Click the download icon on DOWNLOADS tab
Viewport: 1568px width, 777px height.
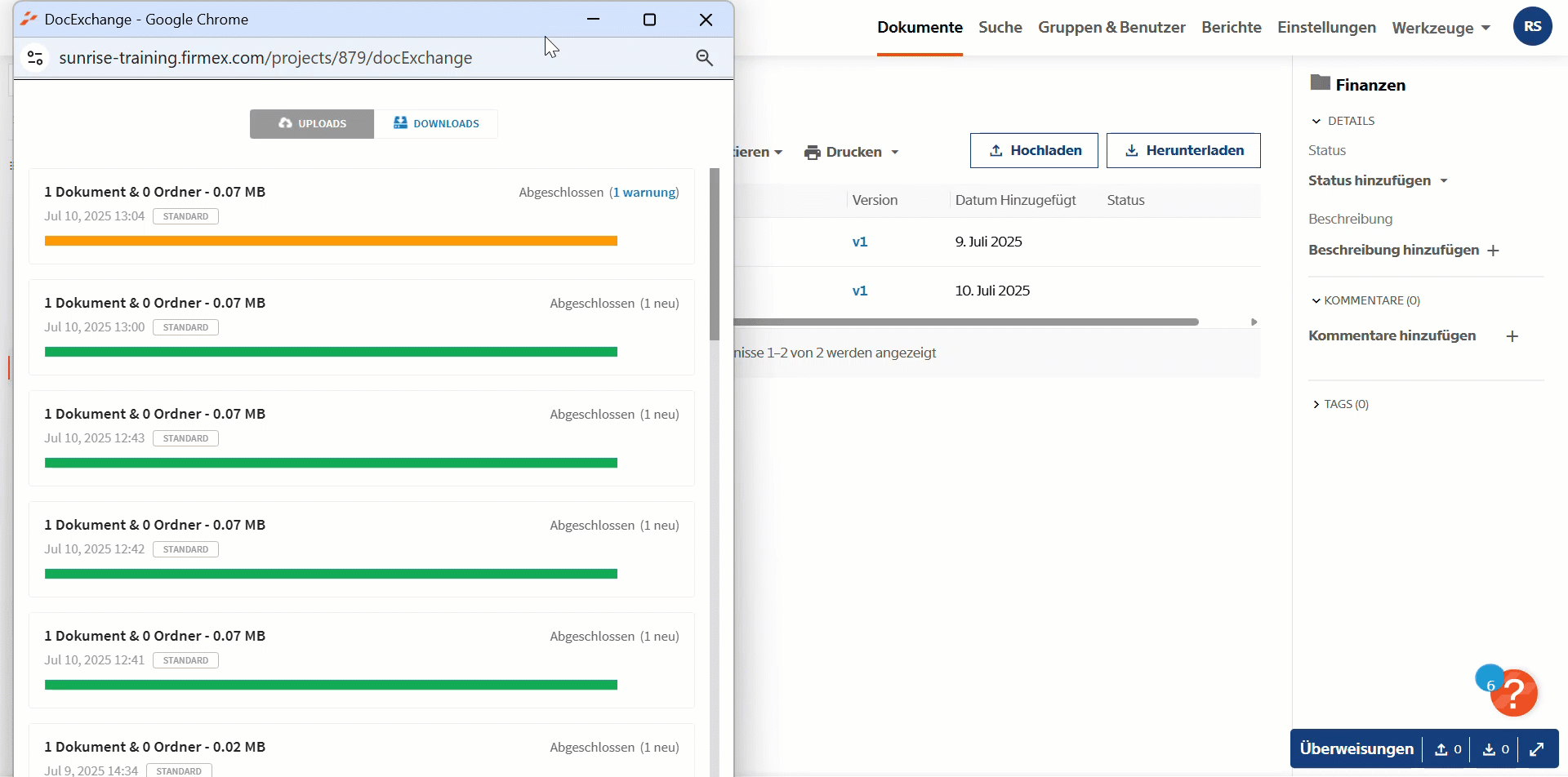(x=400, y=122)
